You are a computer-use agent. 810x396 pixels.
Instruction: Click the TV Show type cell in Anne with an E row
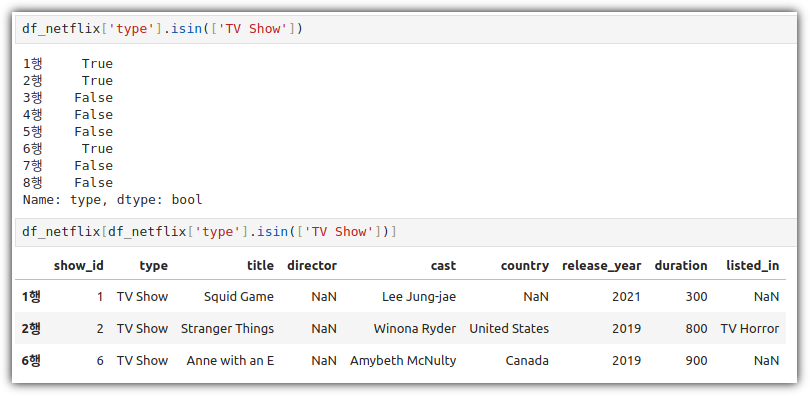tap(142, 361)
